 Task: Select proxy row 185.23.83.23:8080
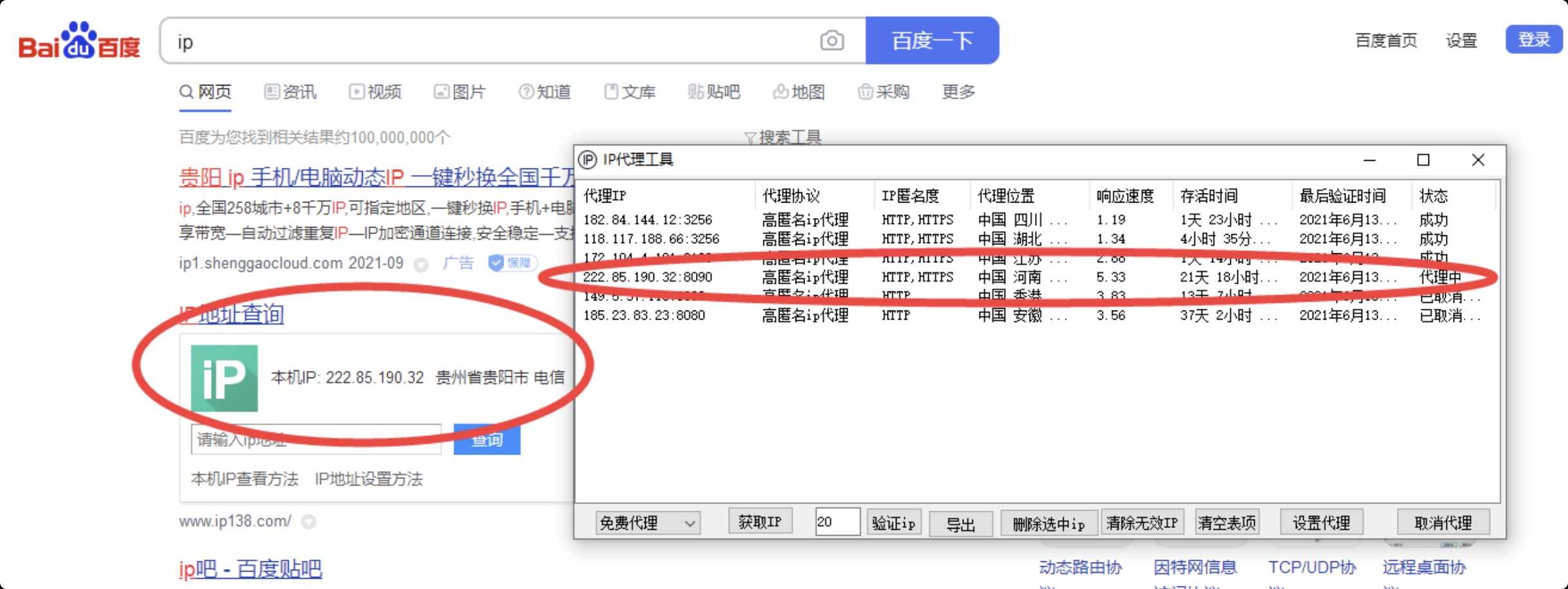click(x=1035, y=316)
